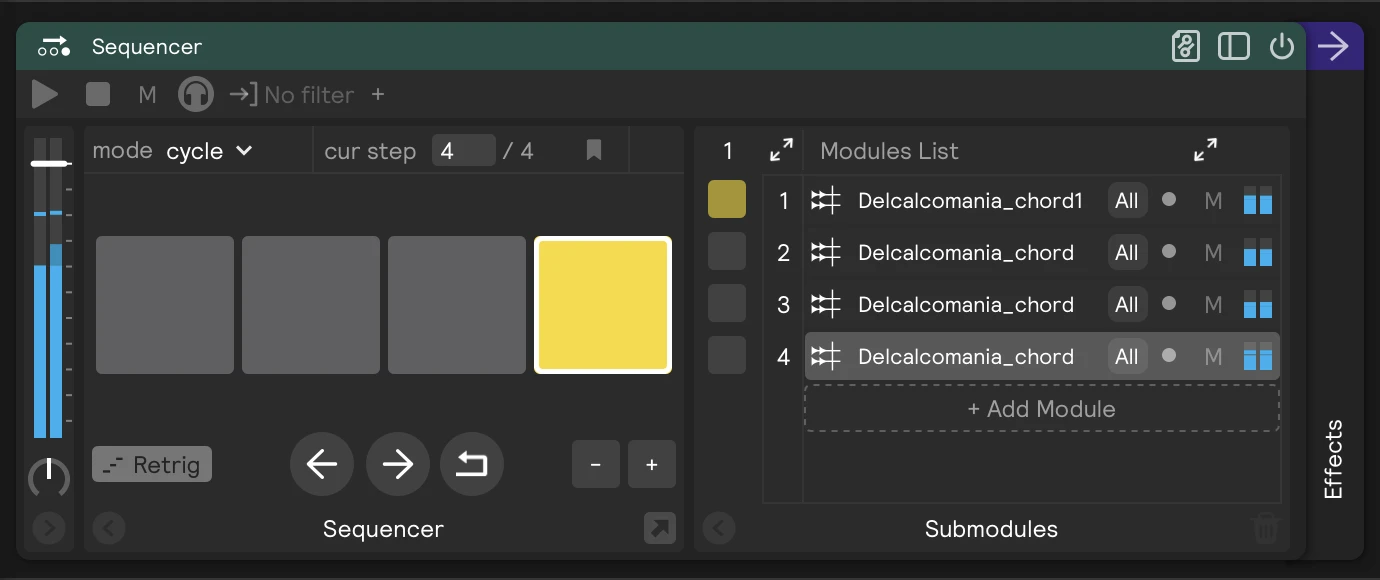This screenshot has height=580, width=1380.
Task: Click the cur step input field
Action: pos(463,151)
